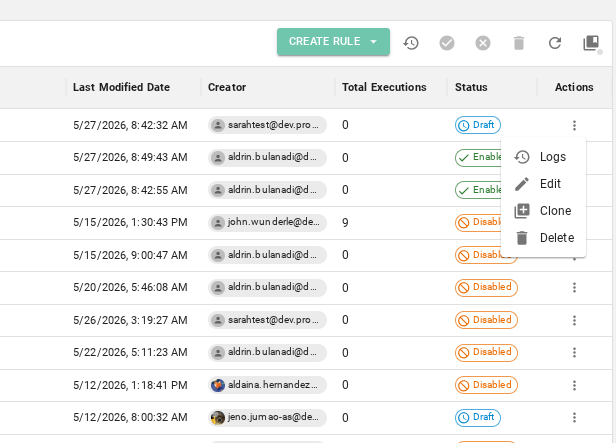The width and height of the screenshot is (616, 443).
Task: Open actions menu for 8:00:32 AM row
Action: (574, 417)
